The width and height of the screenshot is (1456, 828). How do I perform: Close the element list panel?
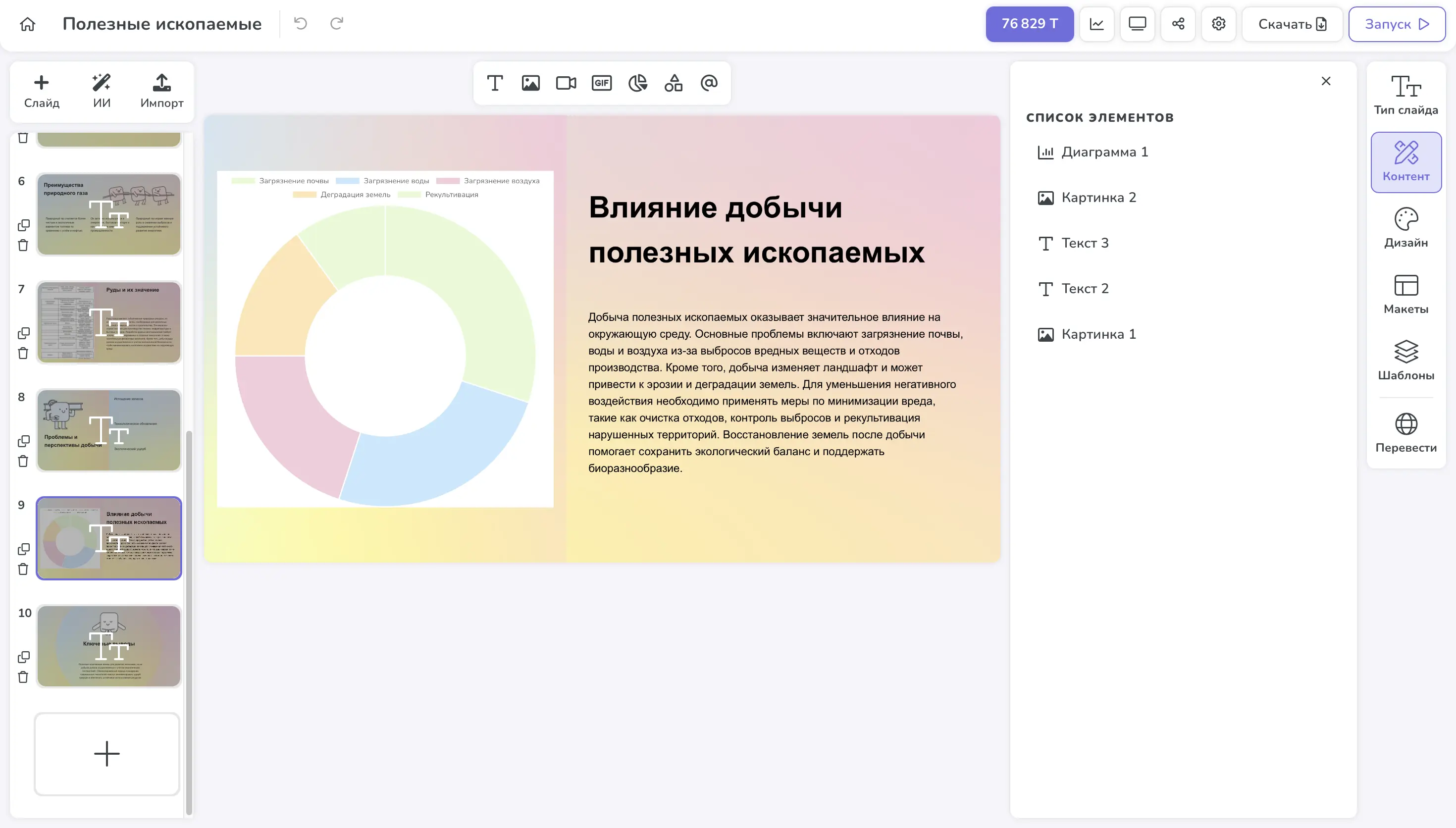click(1326, 81)
